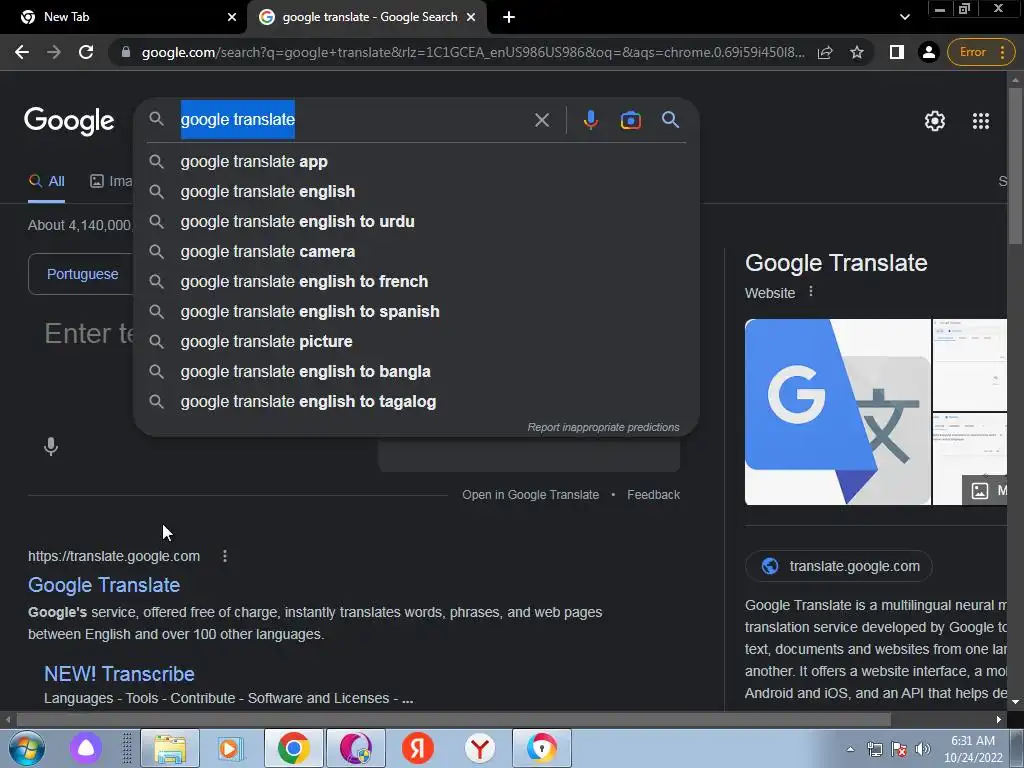Open the Google Translate result title
Screen dimensions: 1024x768
104,585
